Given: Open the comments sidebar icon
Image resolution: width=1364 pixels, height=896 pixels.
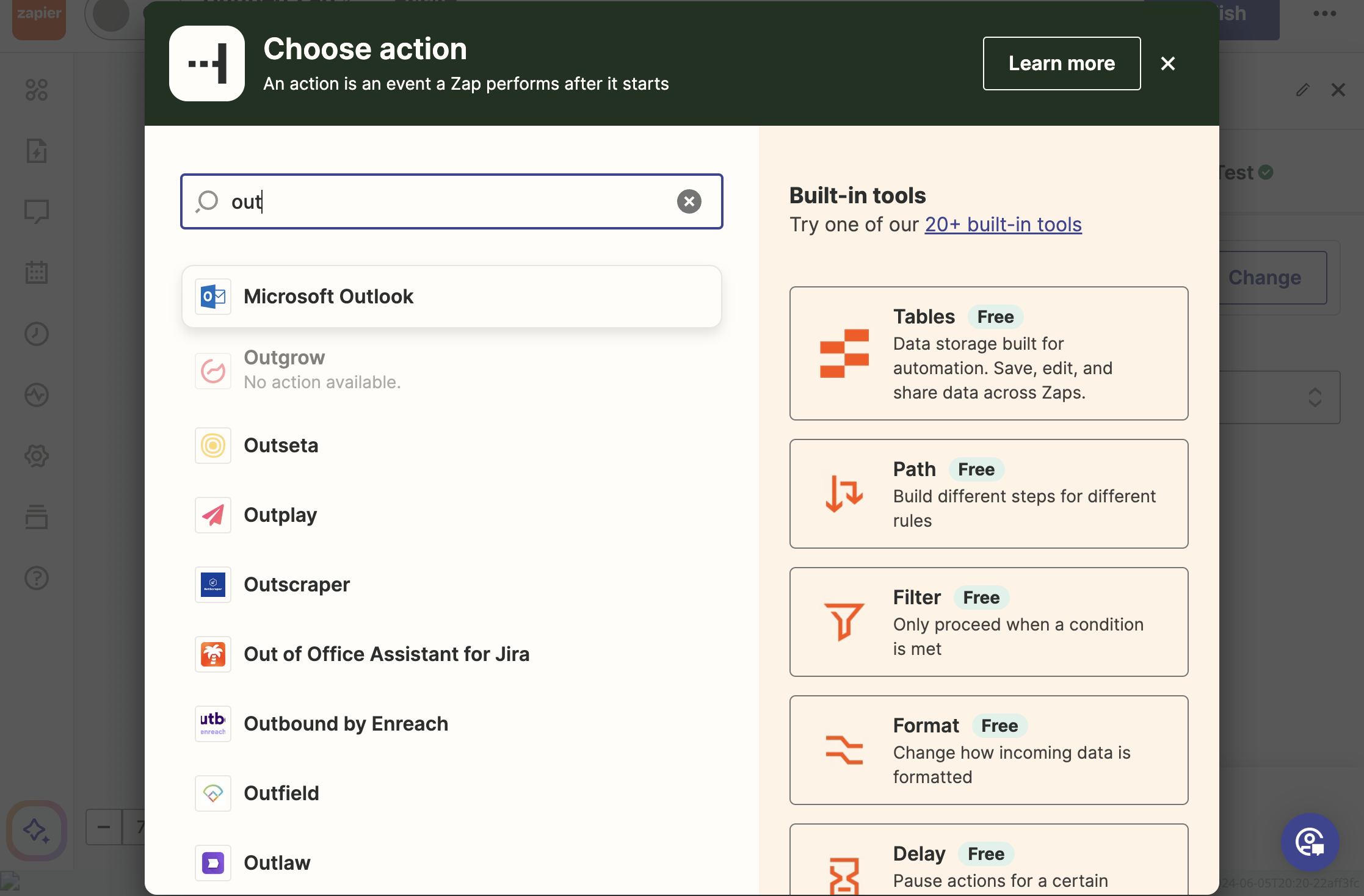Looking at the screenshot, I should point(37,212).
